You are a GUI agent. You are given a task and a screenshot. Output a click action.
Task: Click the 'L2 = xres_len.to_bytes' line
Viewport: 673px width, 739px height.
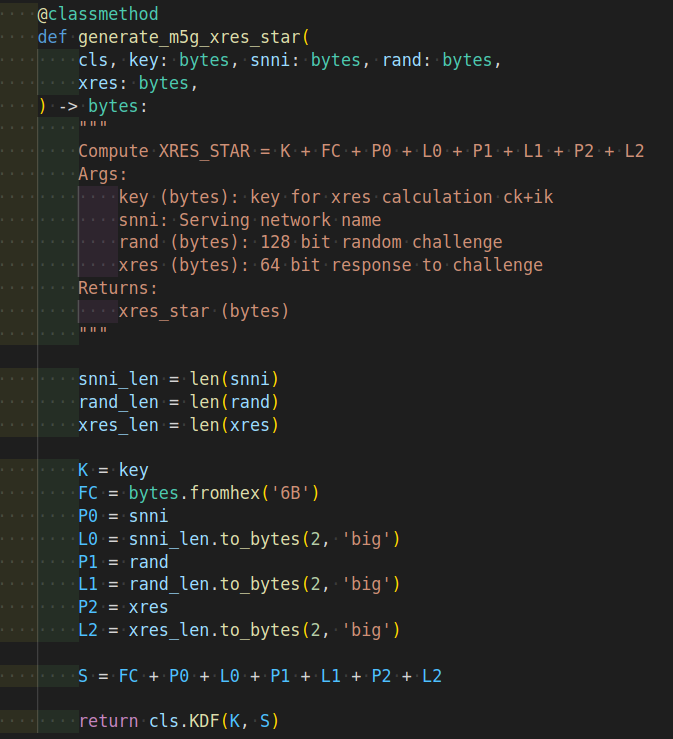point(239,630)
